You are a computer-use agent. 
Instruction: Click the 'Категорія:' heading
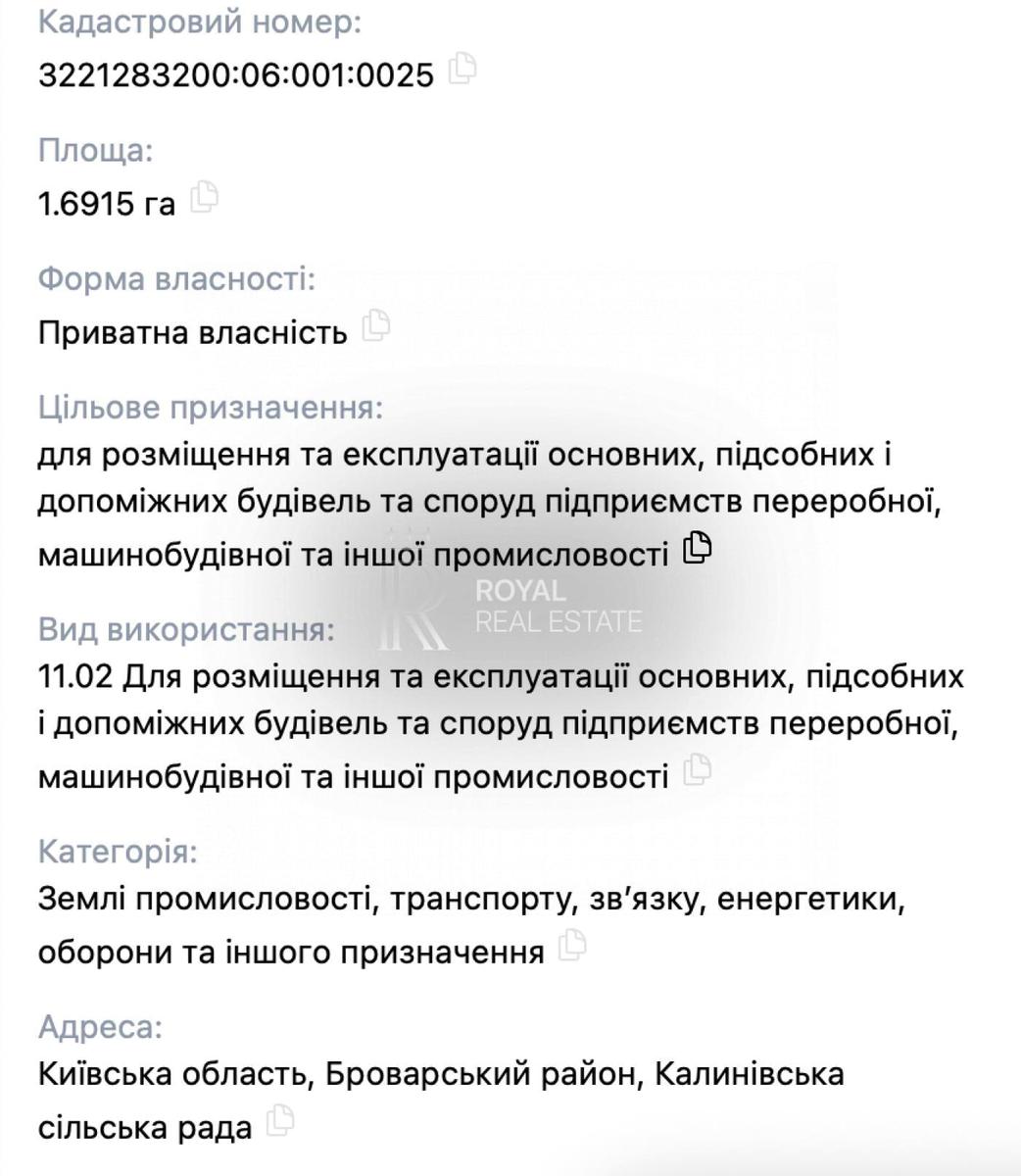click(118, 852)
